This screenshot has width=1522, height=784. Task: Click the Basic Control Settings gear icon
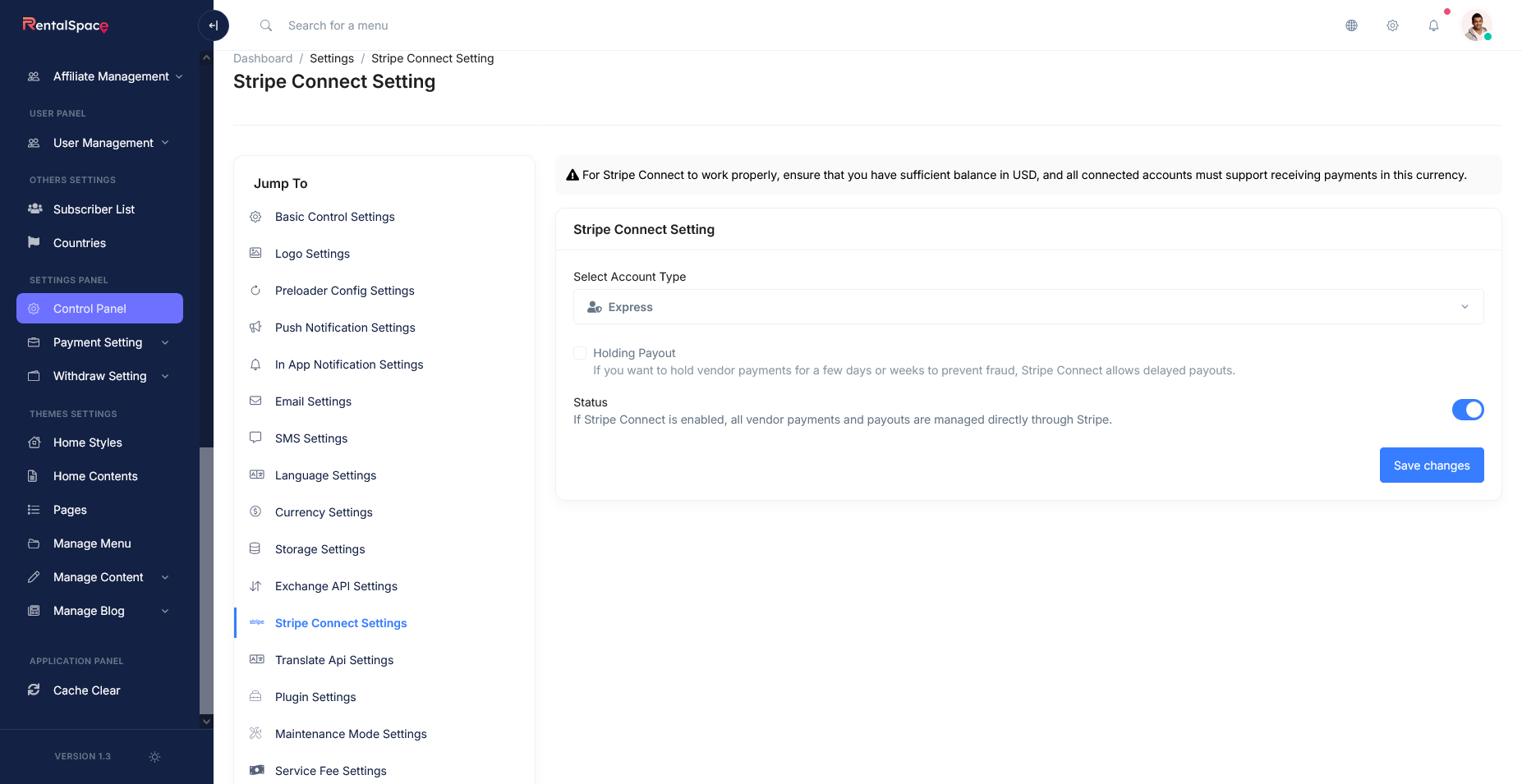click(255, 217)
